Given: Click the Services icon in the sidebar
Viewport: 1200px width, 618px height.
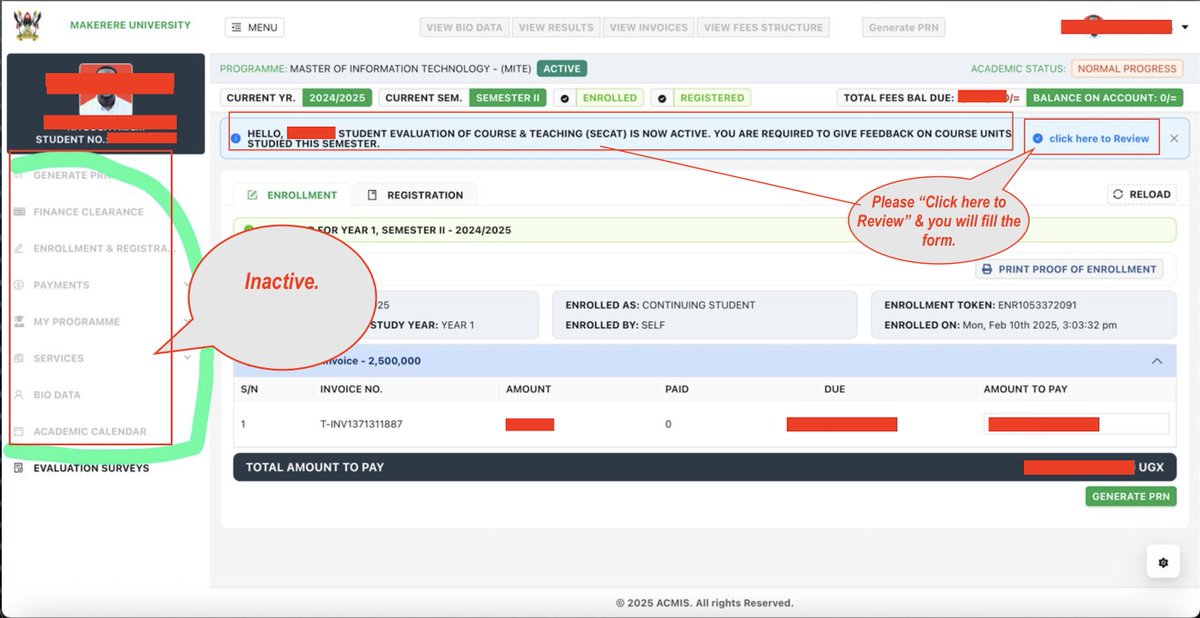Looking at the screenshot, I should 19,358.
